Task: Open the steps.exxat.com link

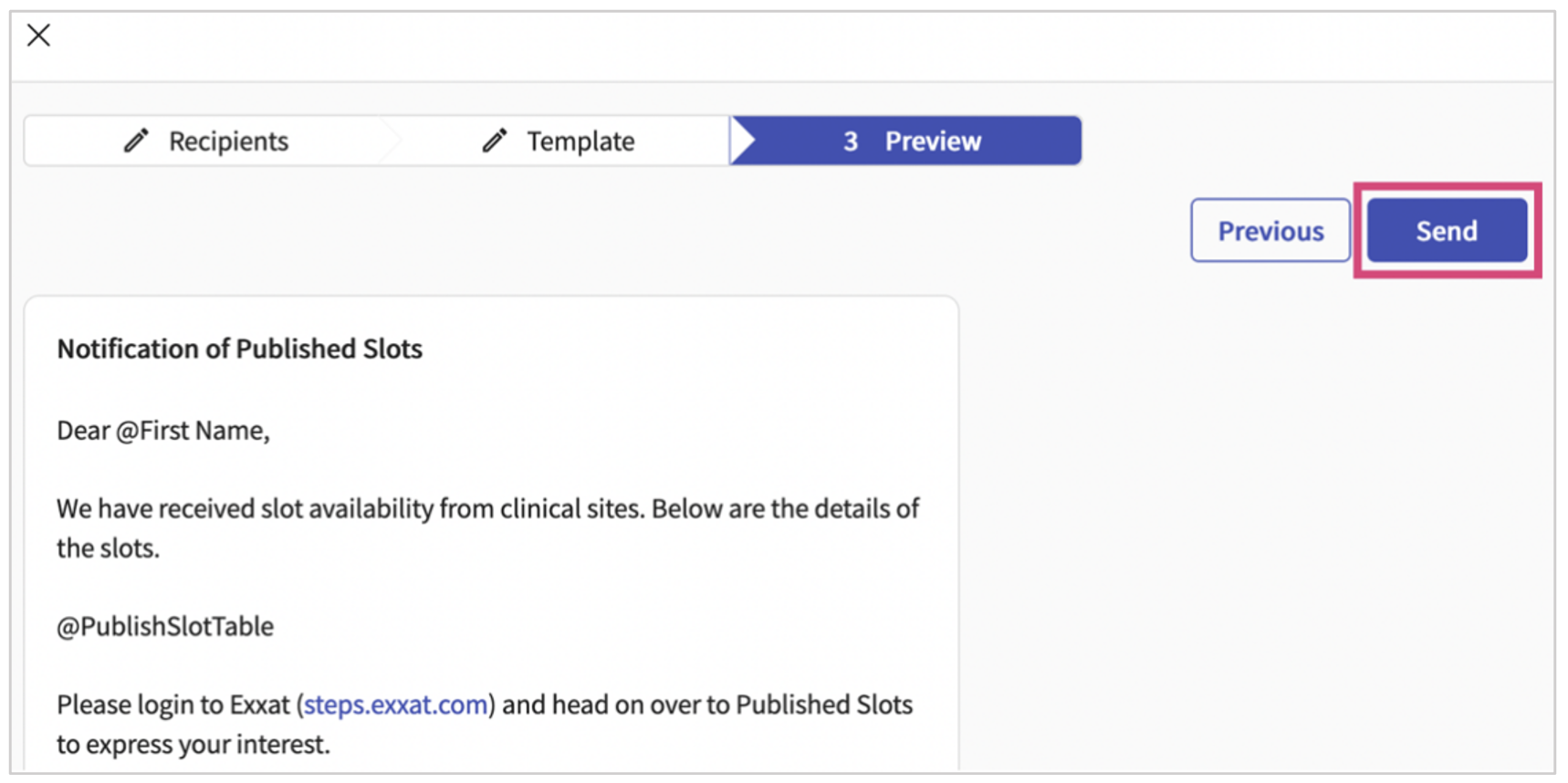Action: point(395,705)
